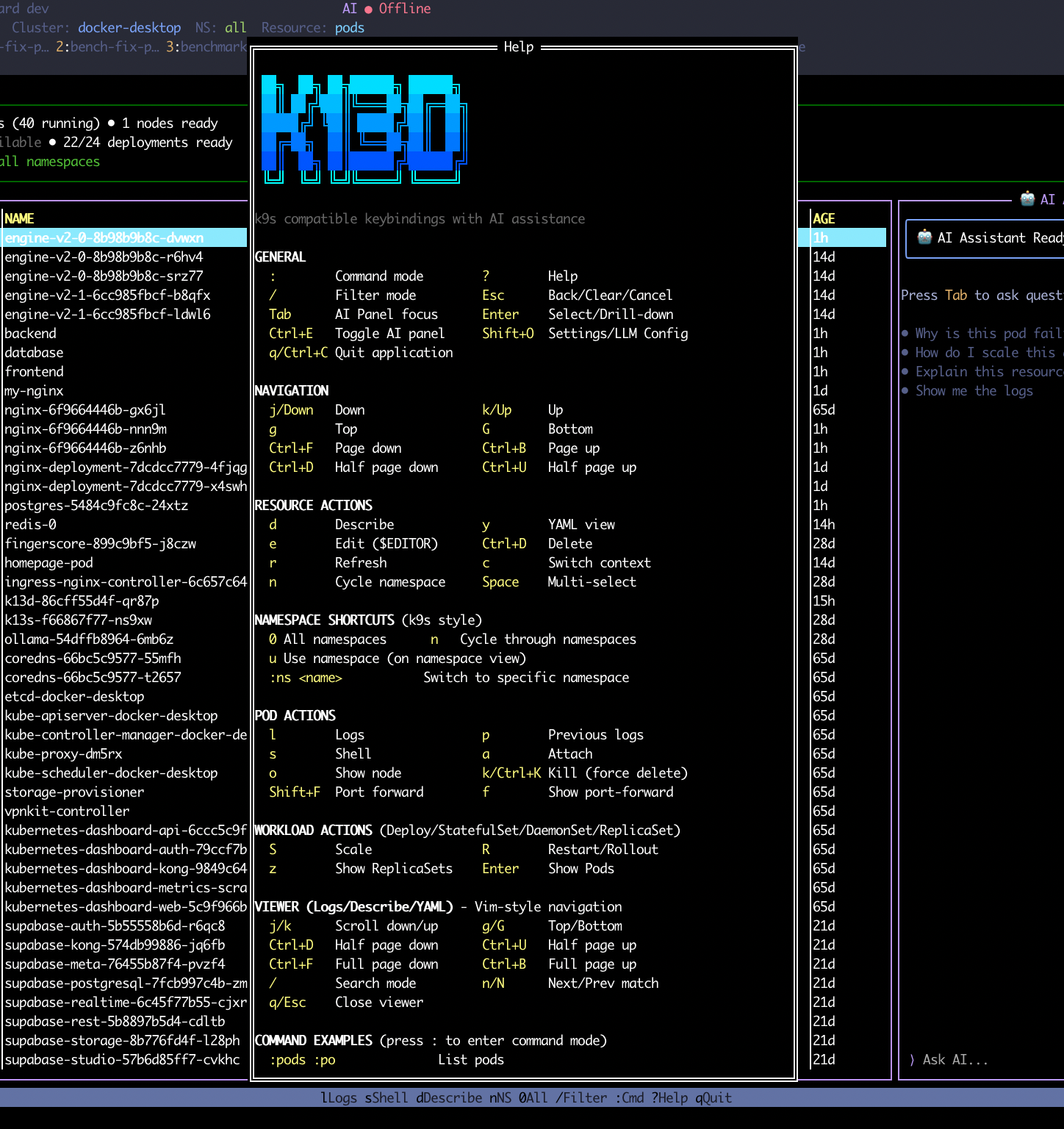
Task: Select the 'postgres-5484c9fc8c-24xtz' pod row
Action: pos(96,505)
